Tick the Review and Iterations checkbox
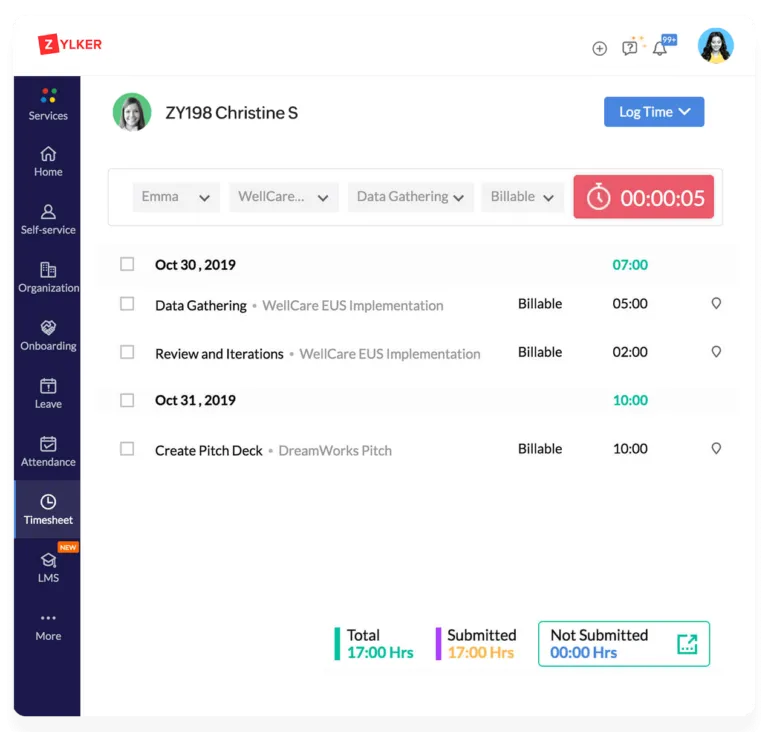This screenshot has width=768, height=732. click(127, 352)
